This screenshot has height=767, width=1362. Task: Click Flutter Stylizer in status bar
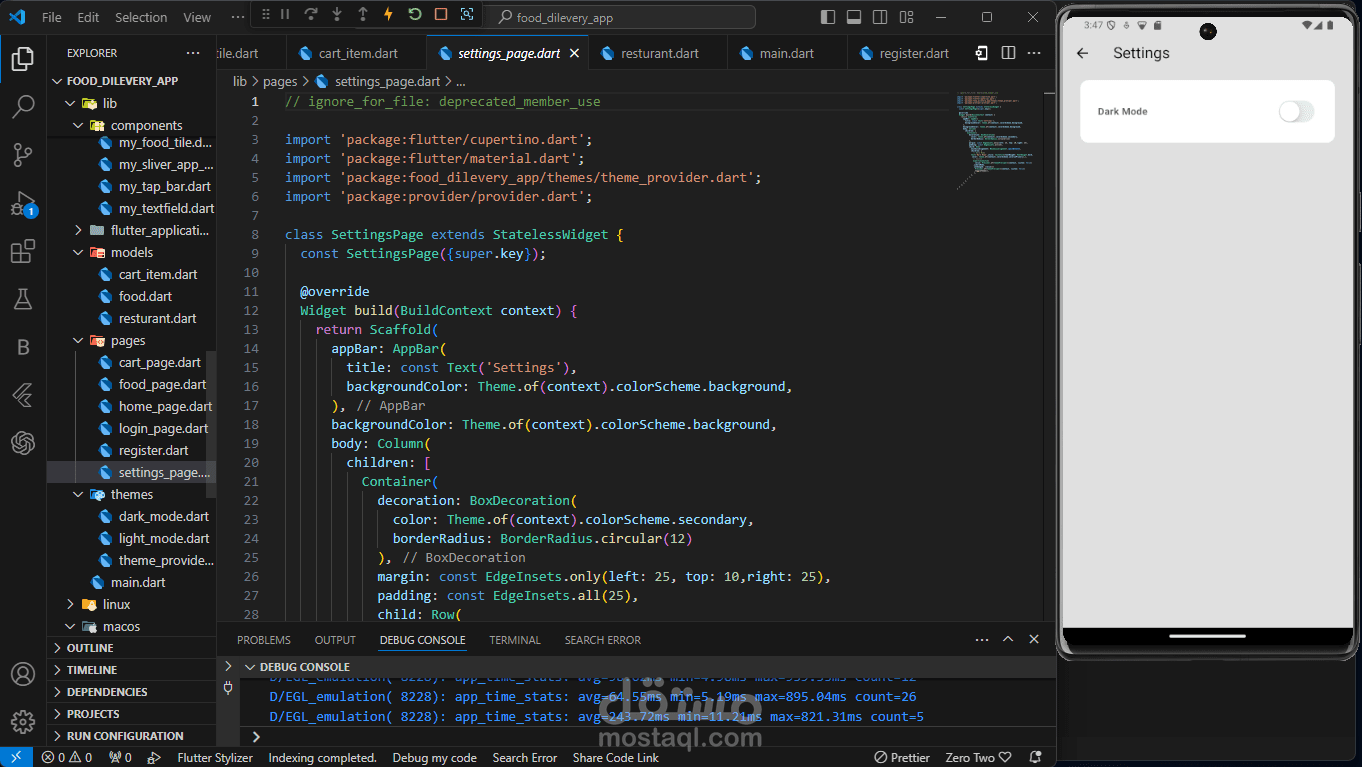(215, 758)
